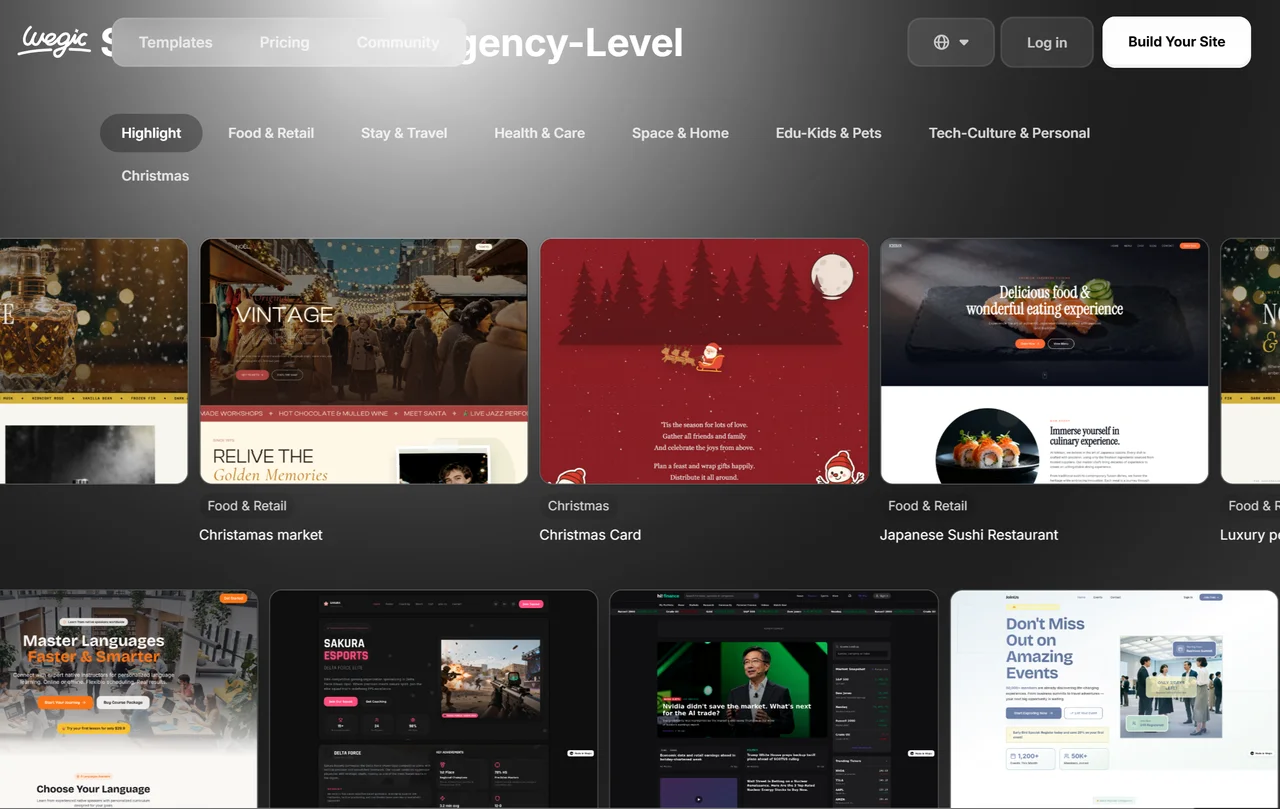Switch to the Food & Retail category

point(270,132)
